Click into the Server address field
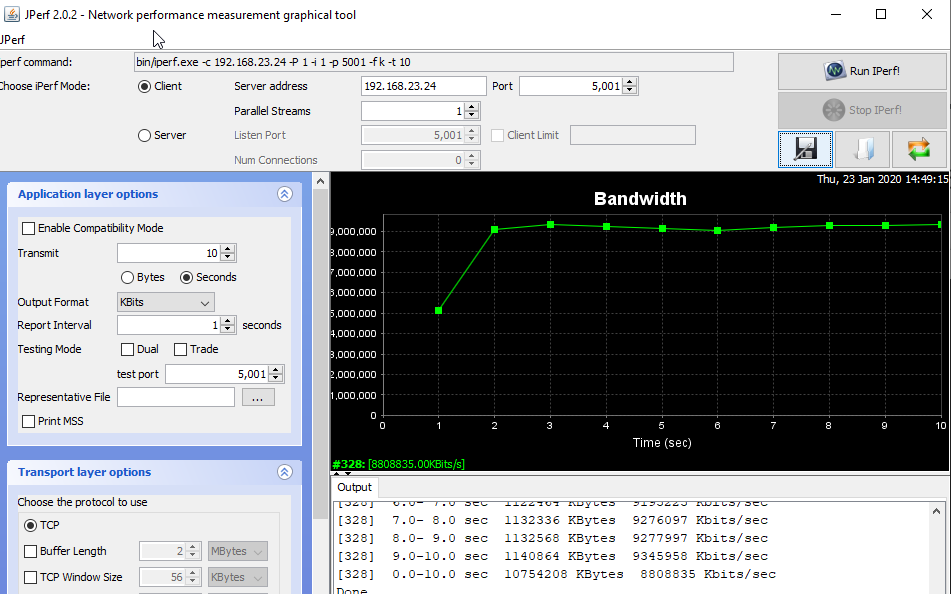Viewport: 951px width, 594px height. click(x=423, y=86)
